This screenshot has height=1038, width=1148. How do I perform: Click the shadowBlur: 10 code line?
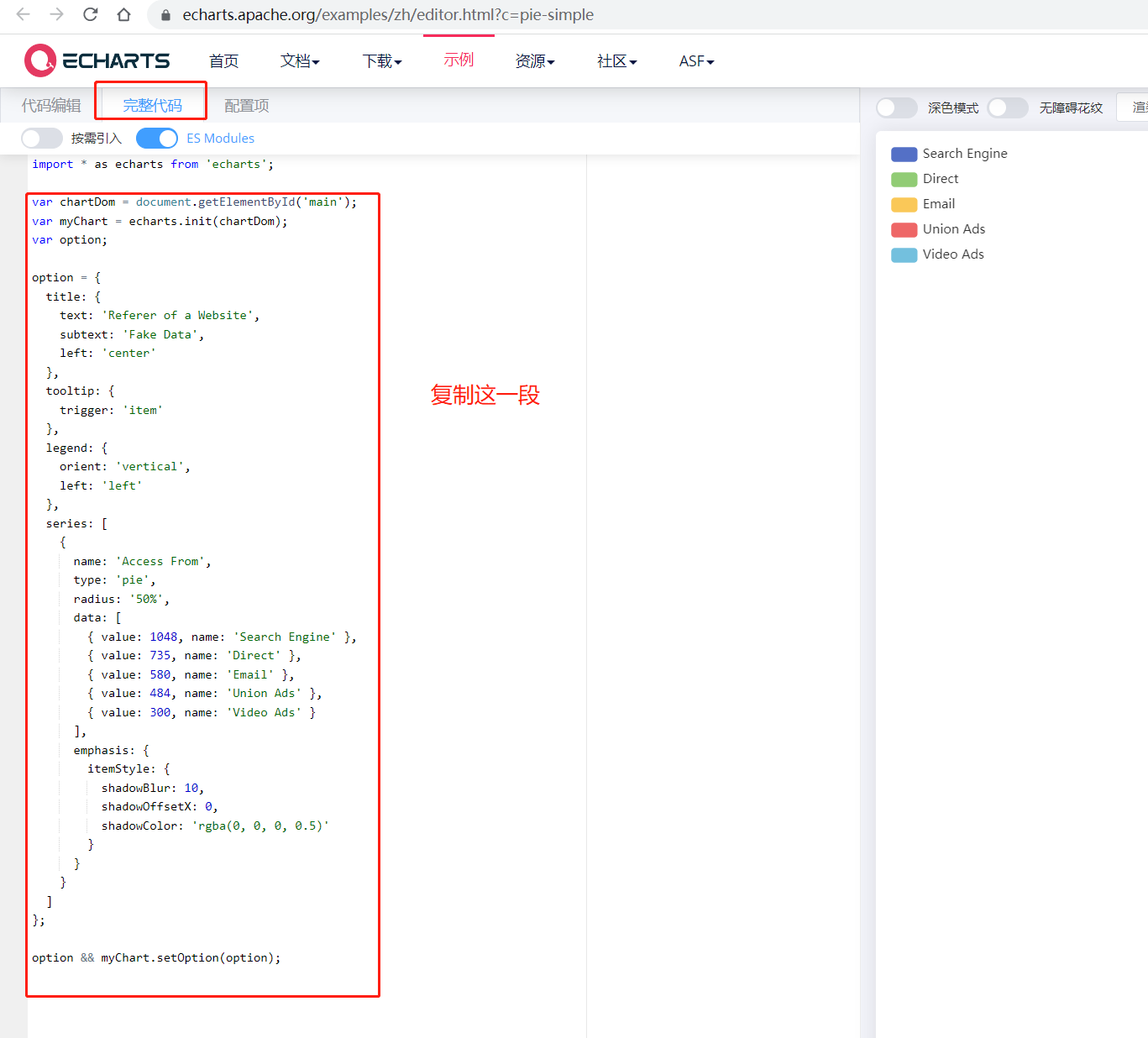(153, 788)
